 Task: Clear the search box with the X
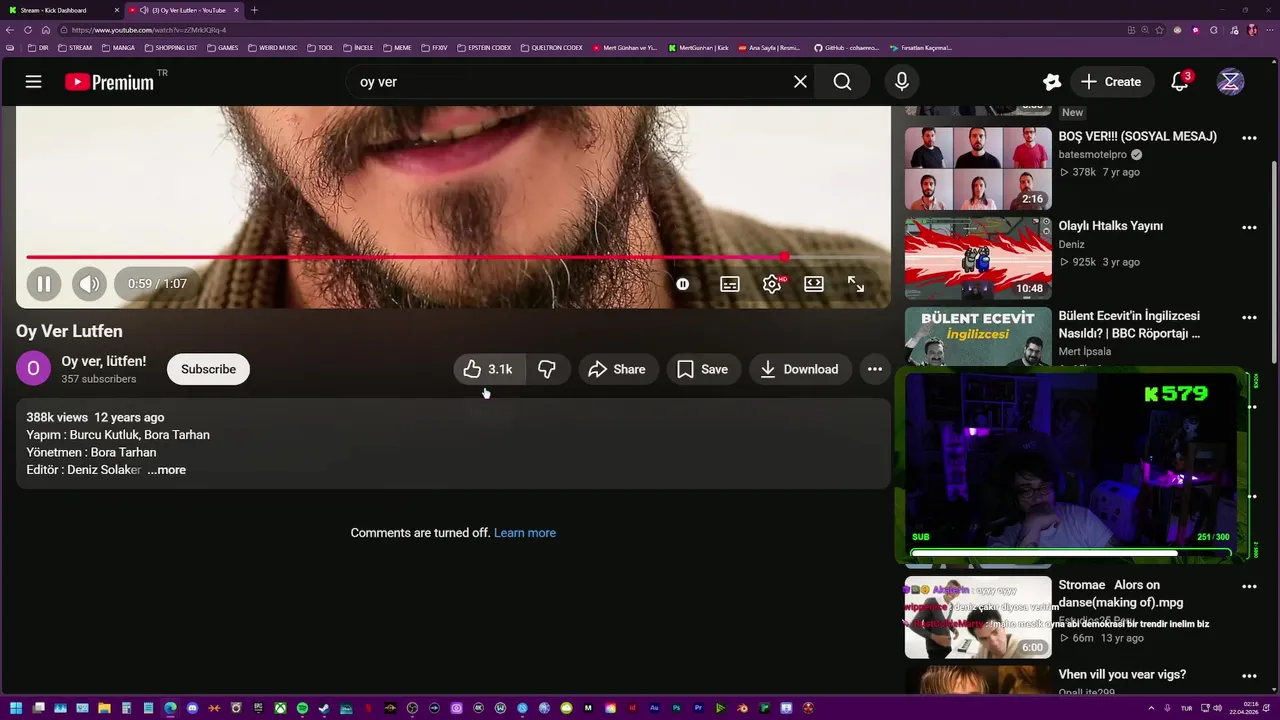pos(800,82)
